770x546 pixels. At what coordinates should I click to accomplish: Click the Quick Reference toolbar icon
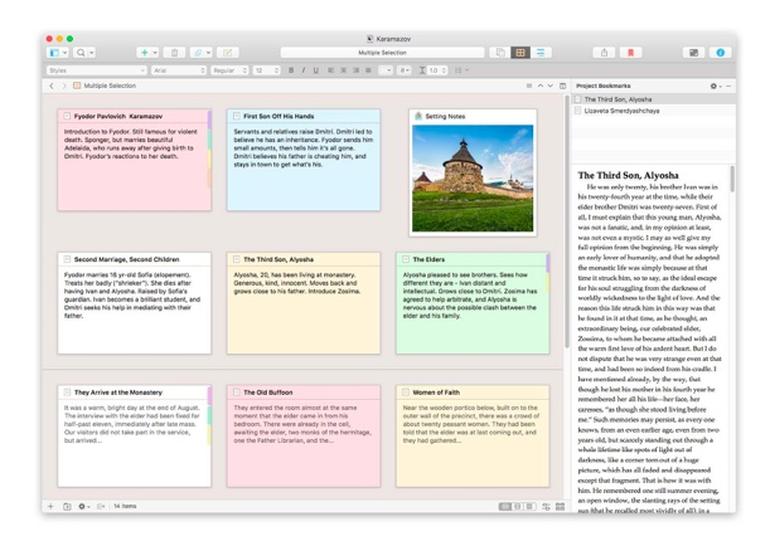[227, 53]
